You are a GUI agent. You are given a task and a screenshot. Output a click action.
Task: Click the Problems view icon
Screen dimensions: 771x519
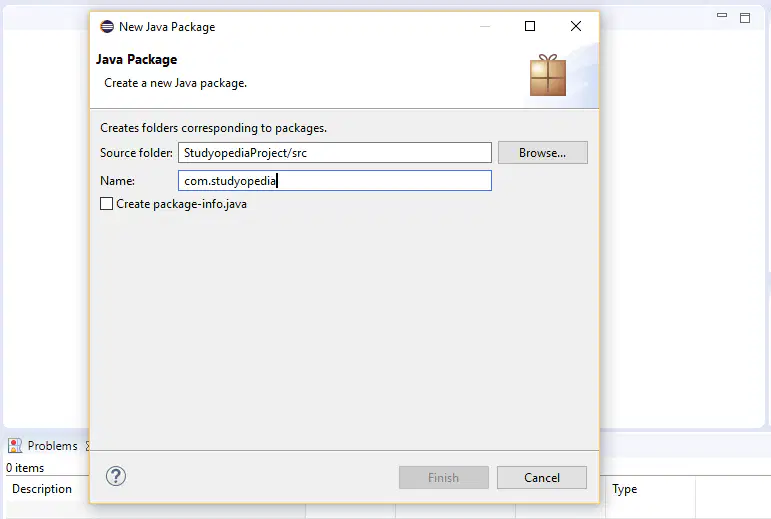click(15, 446)
